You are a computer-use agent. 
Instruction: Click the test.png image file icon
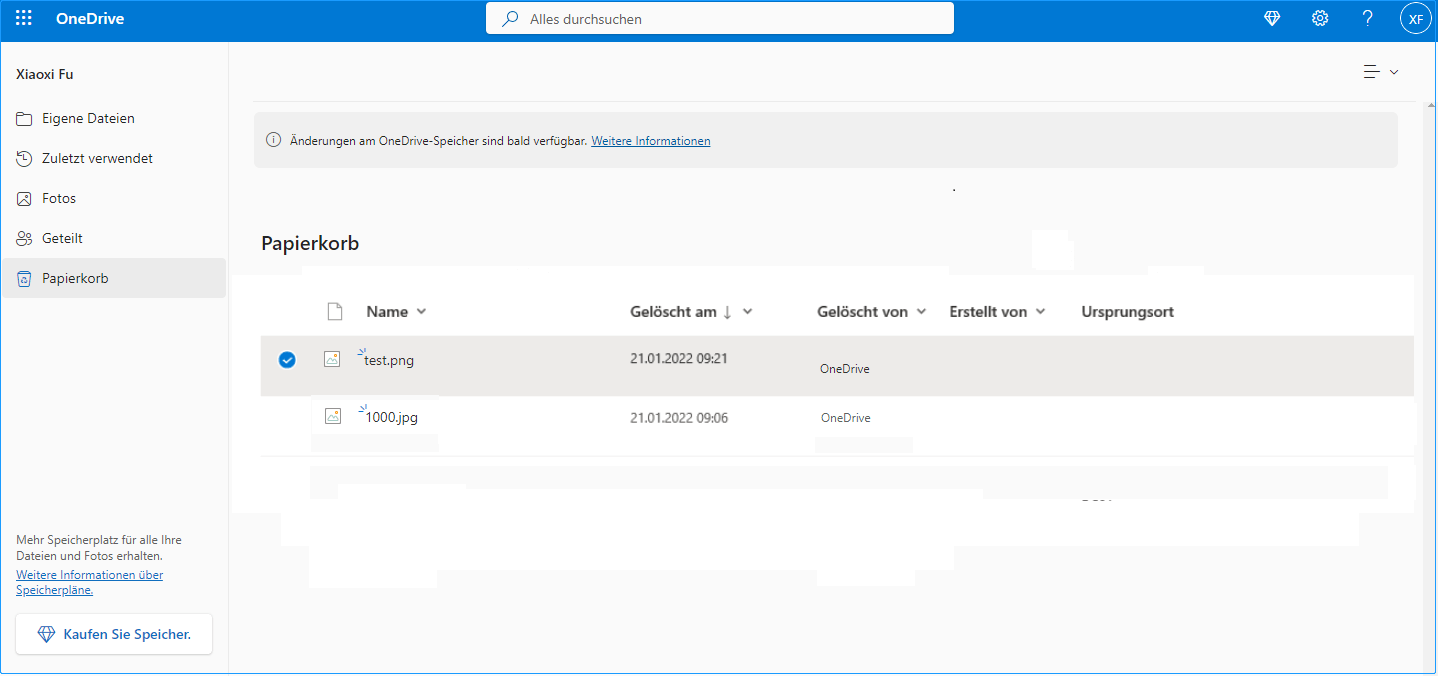pos(332,360)
